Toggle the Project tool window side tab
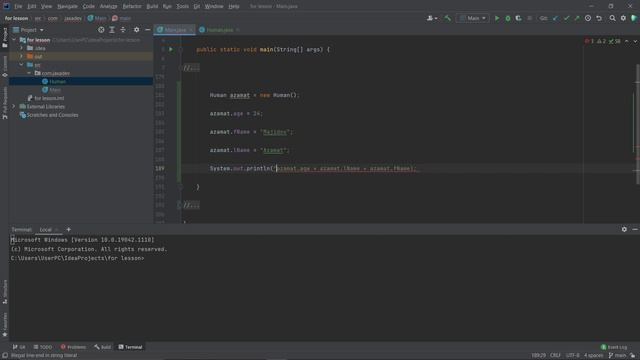This screenshot has width=640, height=360. (4, 38)
